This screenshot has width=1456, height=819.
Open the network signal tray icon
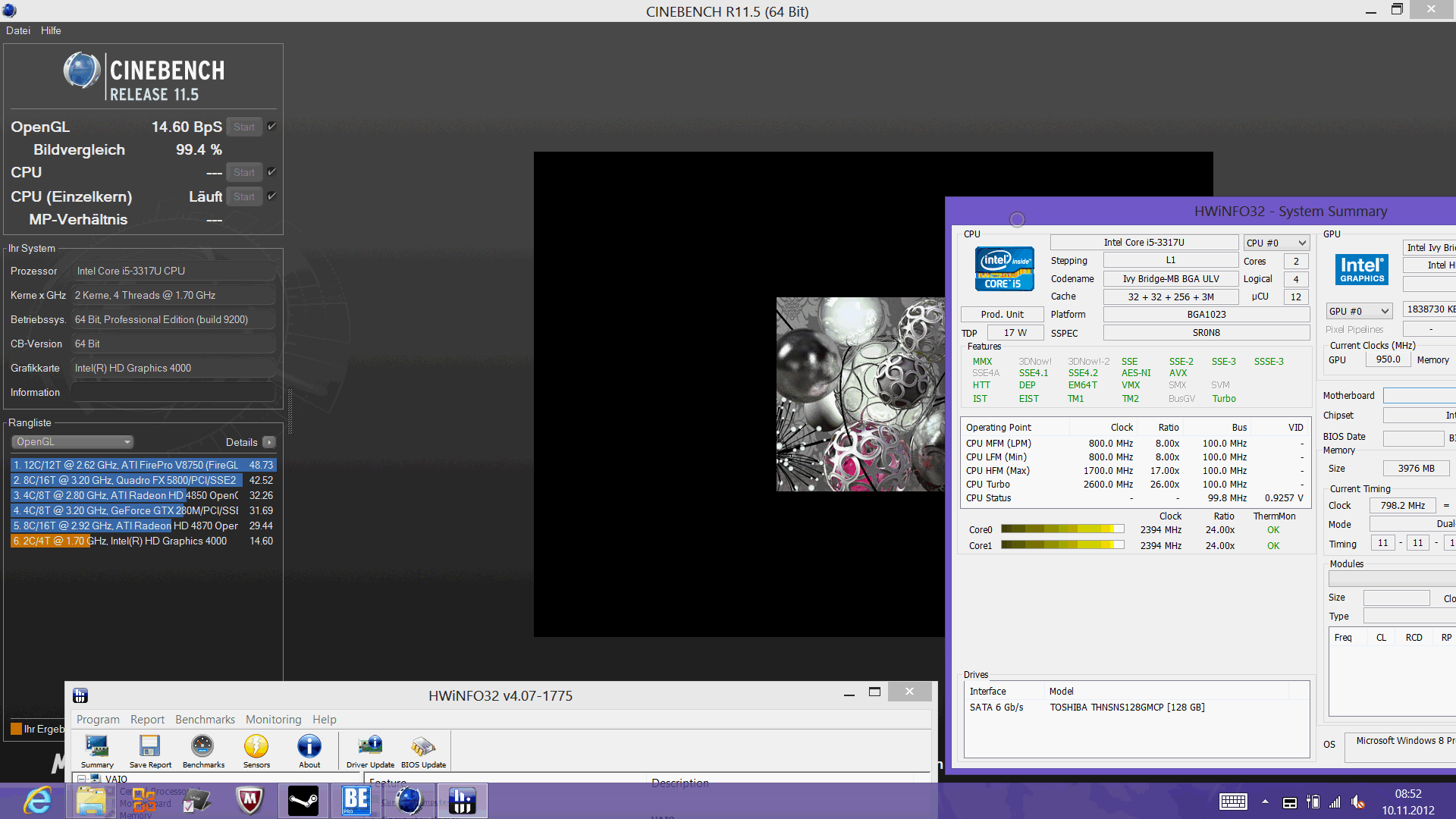click(1335, 802)
